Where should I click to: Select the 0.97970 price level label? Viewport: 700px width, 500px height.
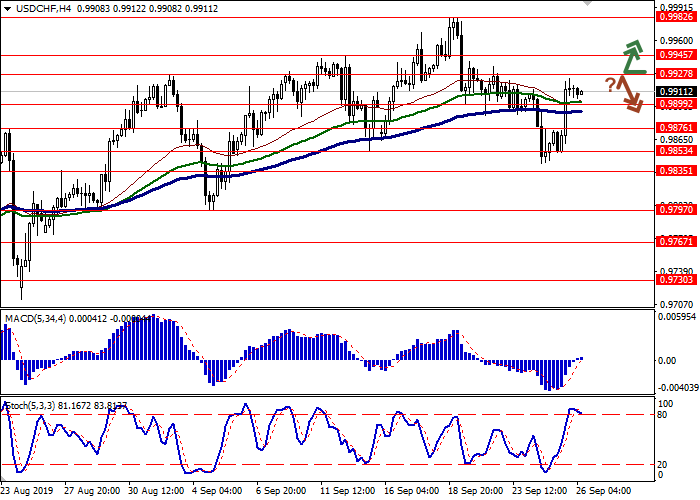[x=675, y=210]
